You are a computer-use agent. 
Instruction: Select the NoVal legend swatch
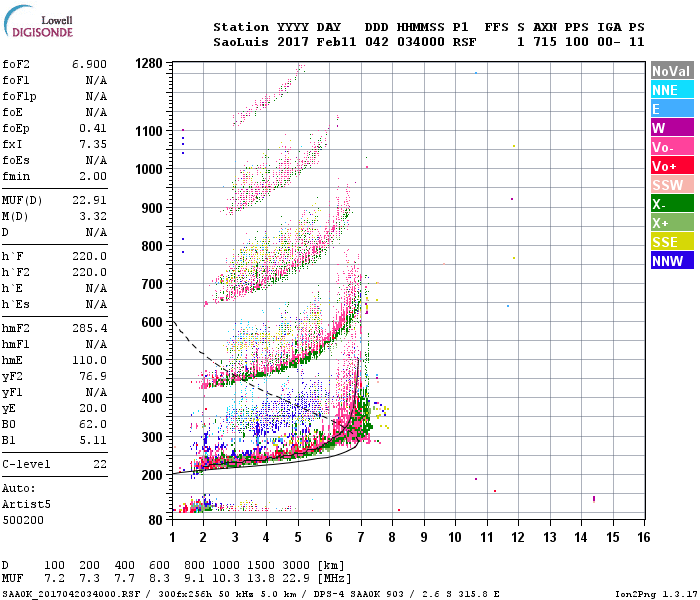click(x=672, y=71)
